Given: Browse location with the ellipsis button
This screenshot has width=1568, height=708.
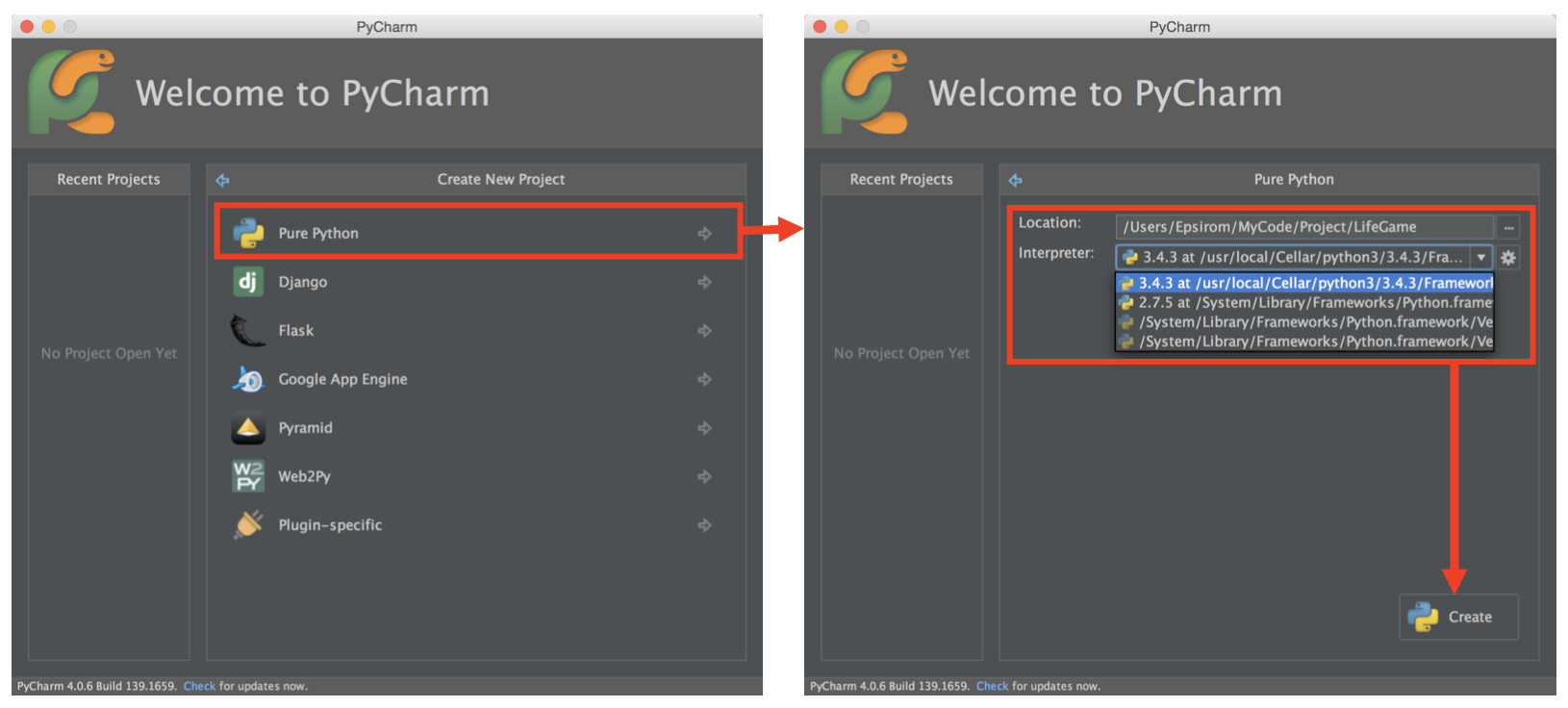Looking at the screenshot, I should click(x=1508, y=227).
